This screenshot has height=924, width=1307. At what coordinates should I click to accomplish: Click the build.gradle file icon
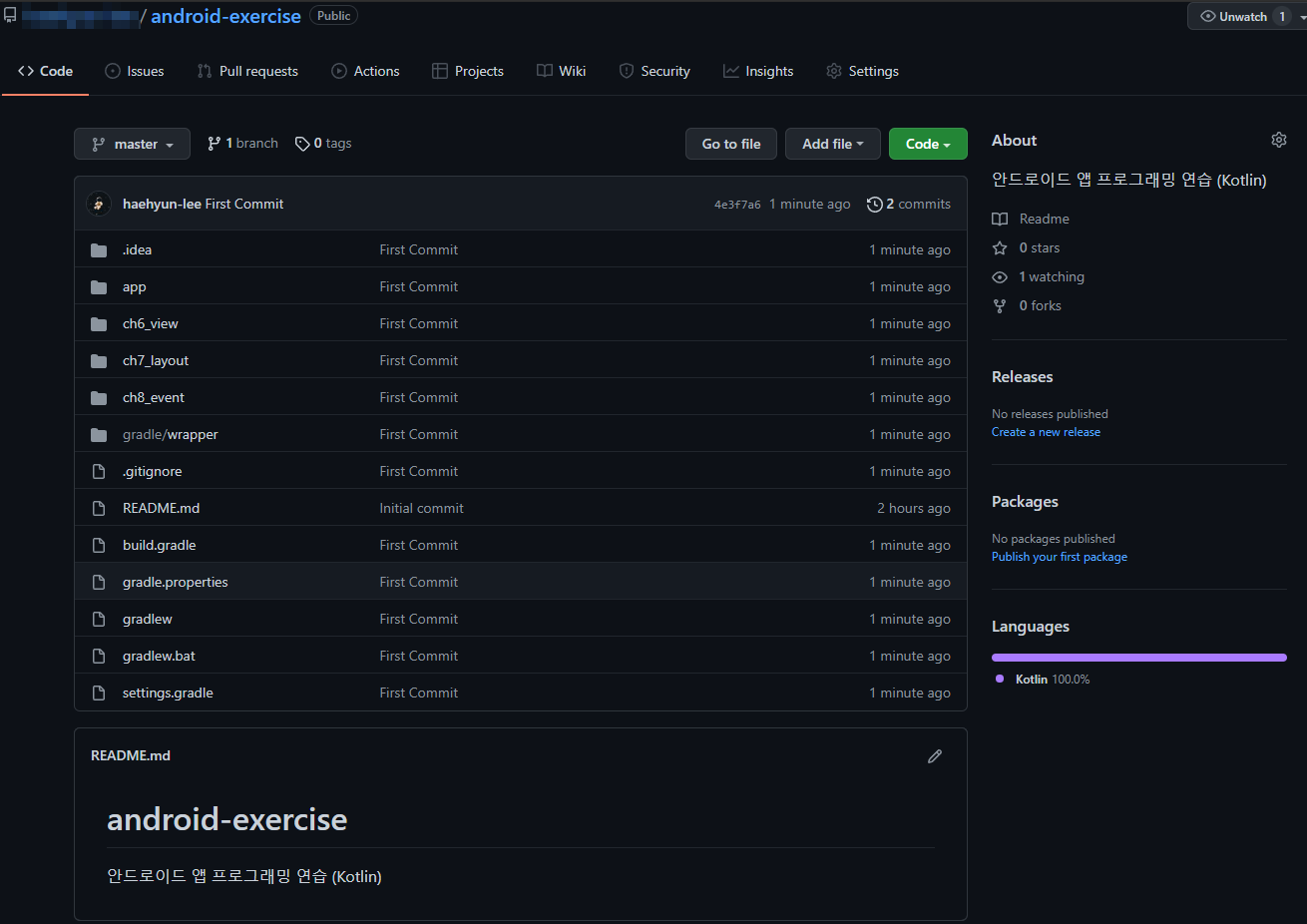99,545
